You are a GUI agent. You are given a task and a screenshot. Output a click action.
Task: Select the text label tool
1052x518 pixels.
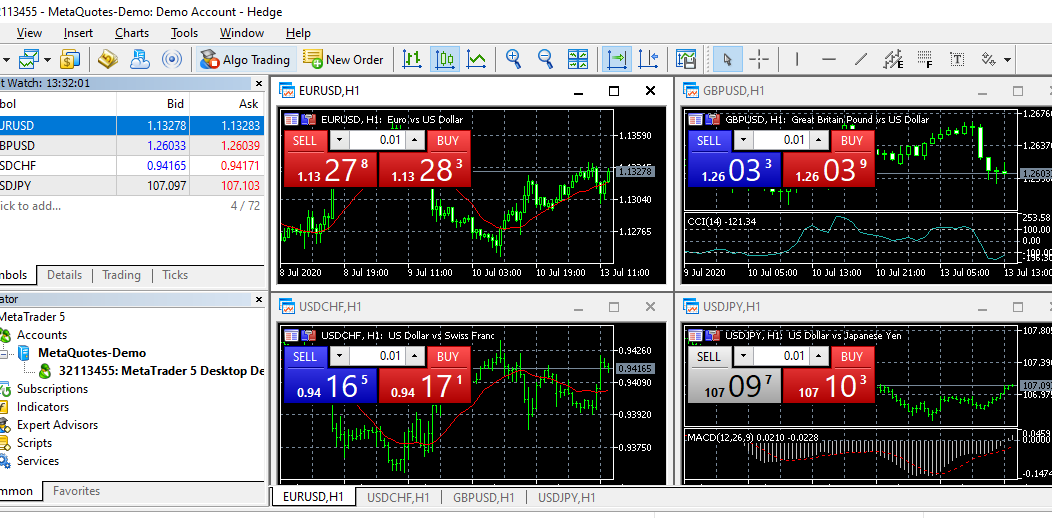pos(957,60)
